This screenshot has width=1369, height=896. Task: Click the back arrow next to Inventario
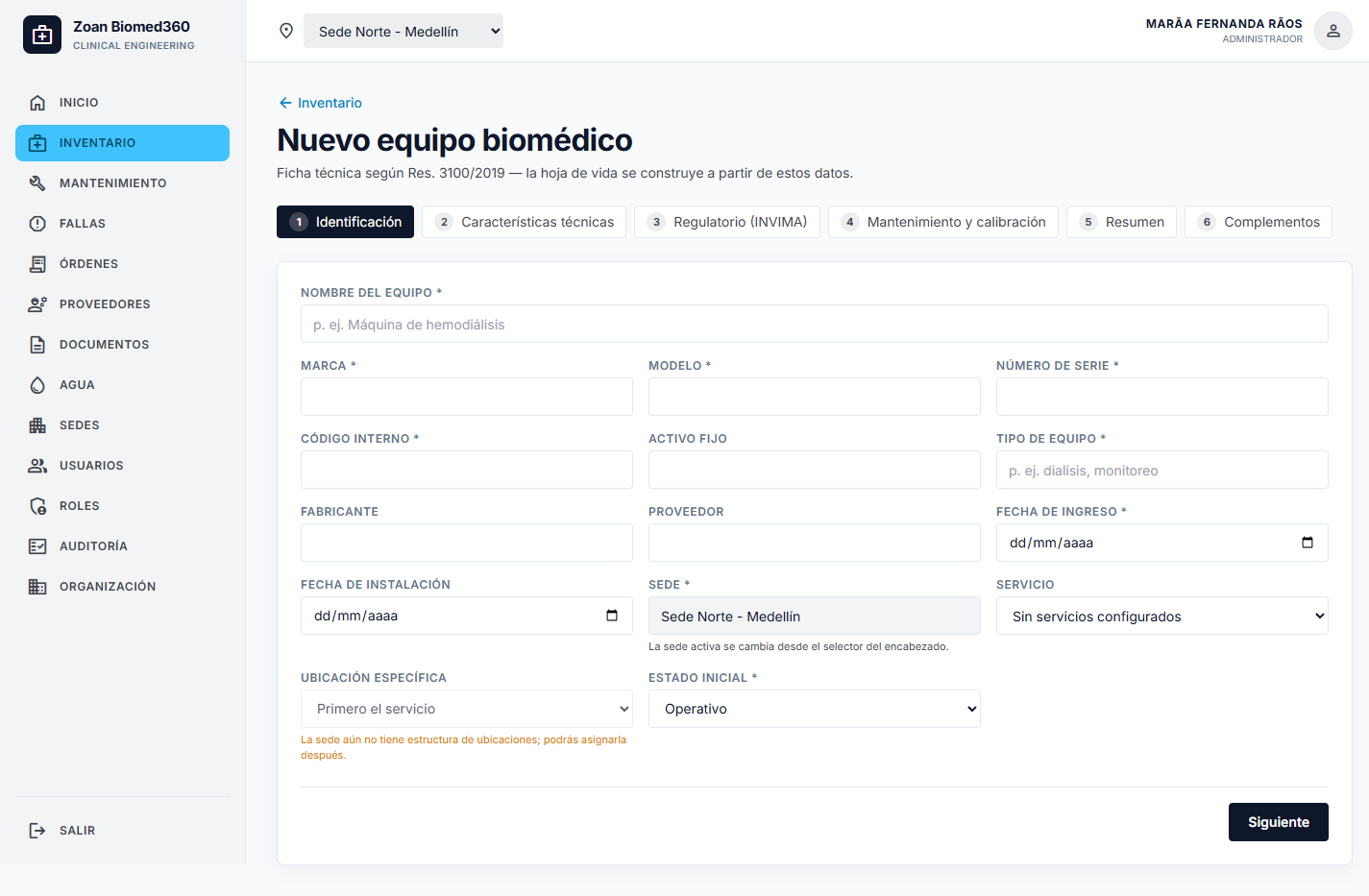tap(285, 103)
